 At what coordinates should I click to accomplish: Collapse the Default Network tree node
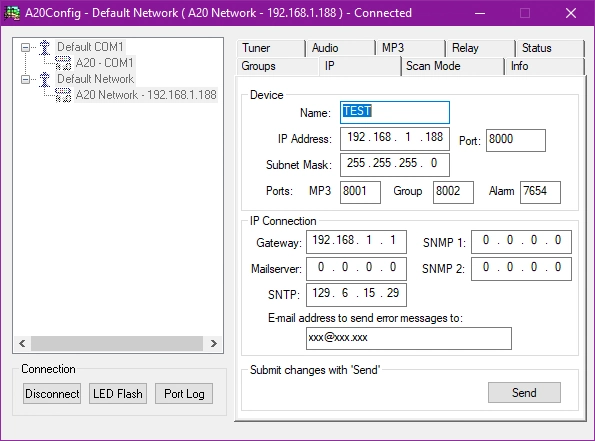pyautogui.click(x=25, y=79)
